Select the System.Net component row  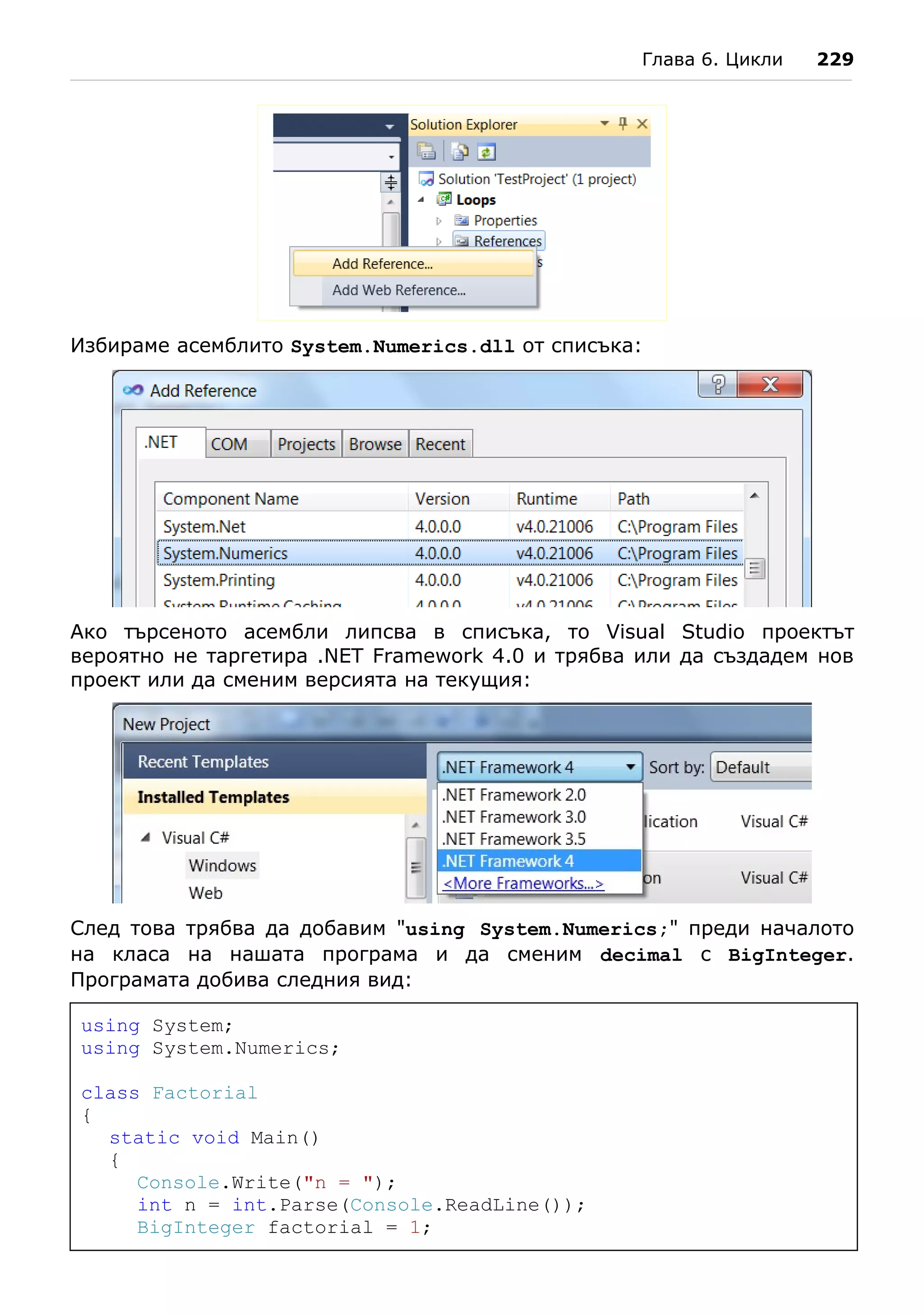coord(450,526)
